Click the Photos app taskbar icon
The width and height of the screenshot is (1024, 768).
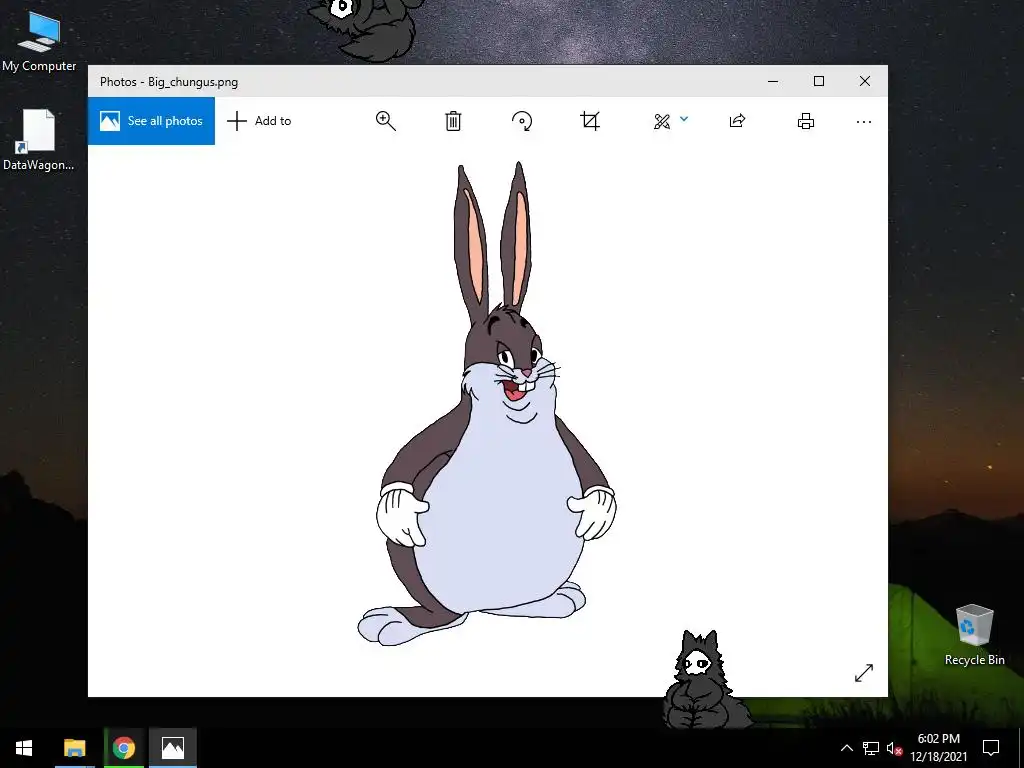click(172, 748)
